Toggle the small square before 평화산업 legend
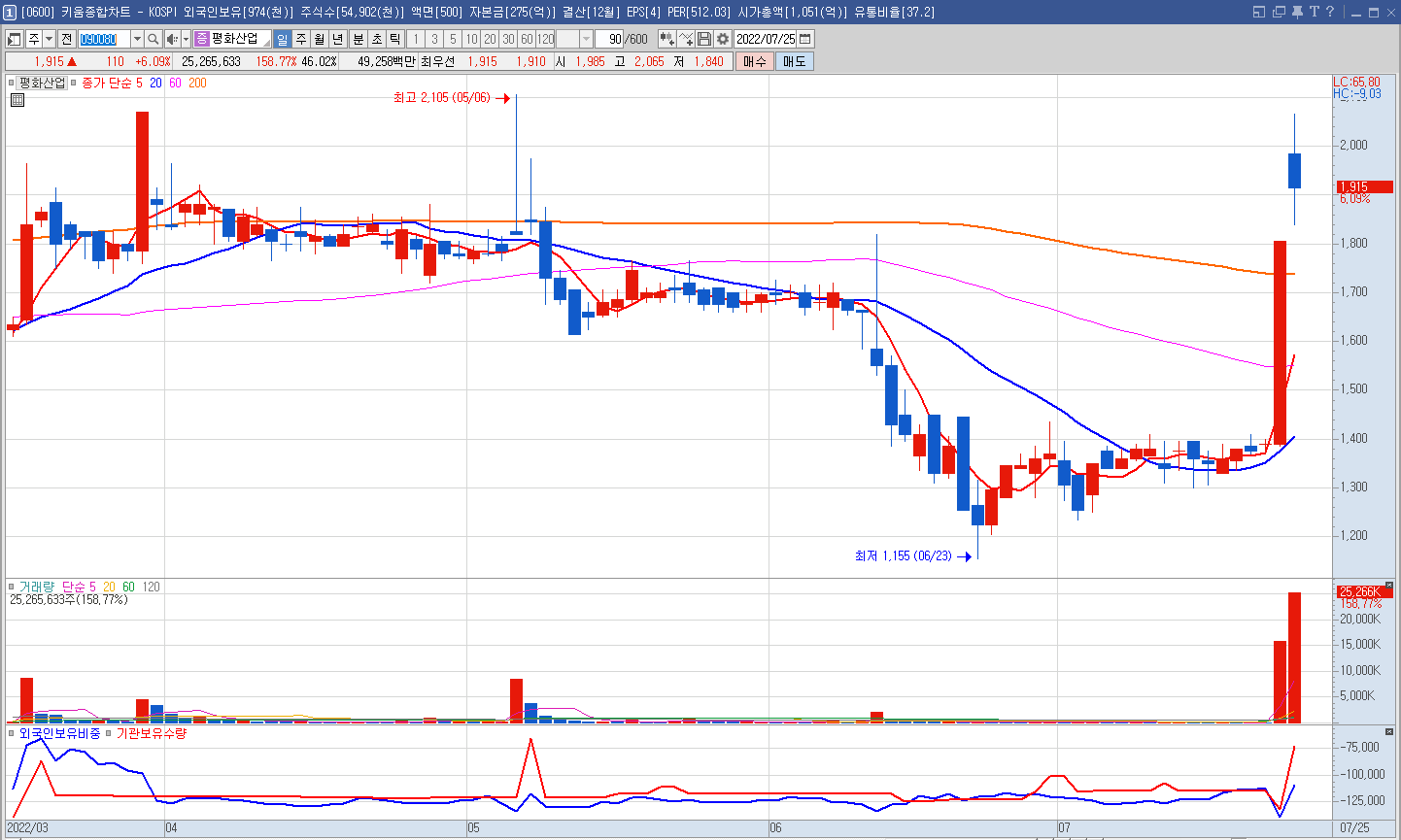The width and height of the screenshot is (1401, 840). [x=12, y=83]
